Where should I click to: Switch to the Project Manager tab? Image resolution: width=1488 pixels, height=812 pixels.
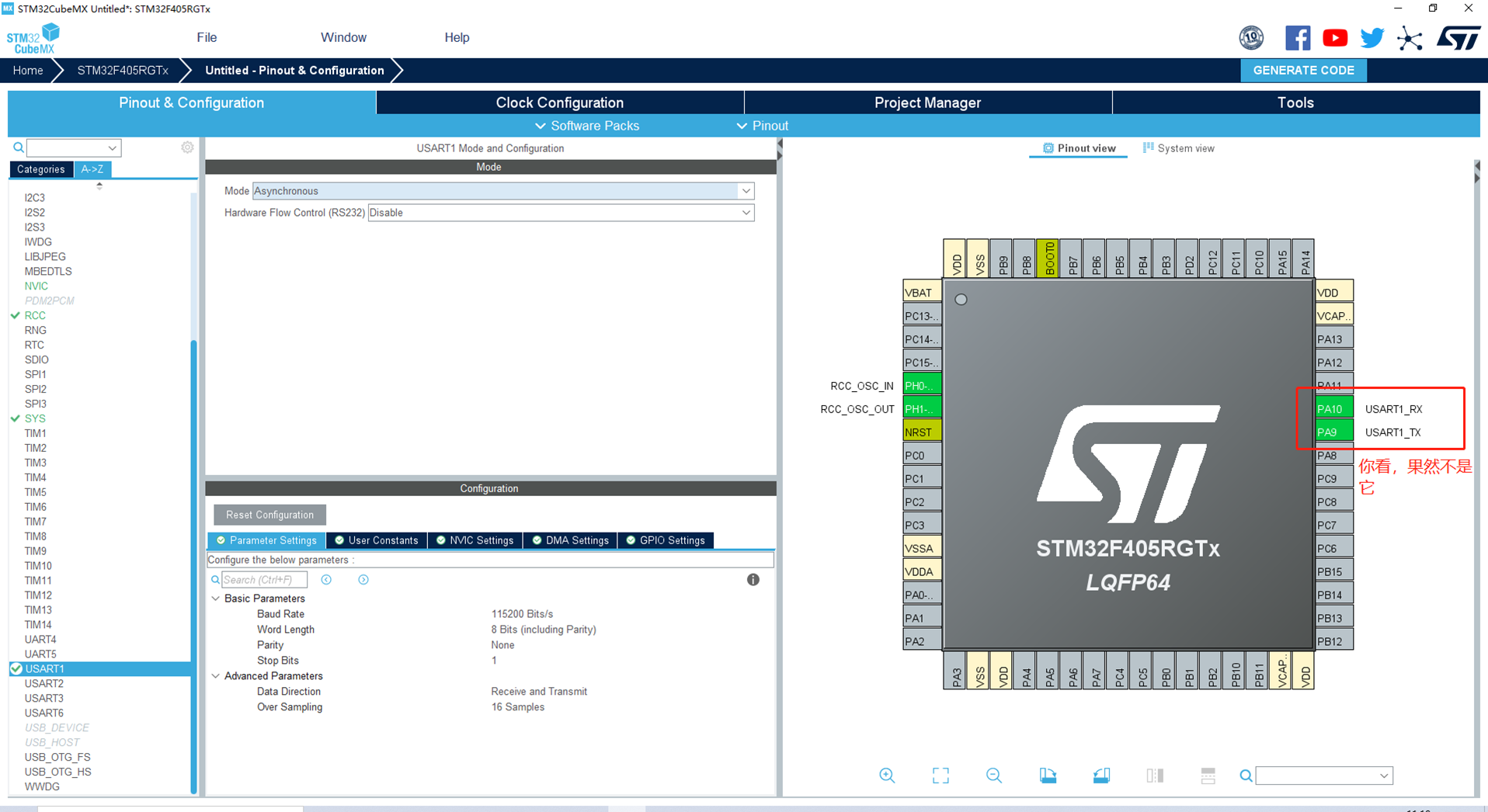coord(928,102)
